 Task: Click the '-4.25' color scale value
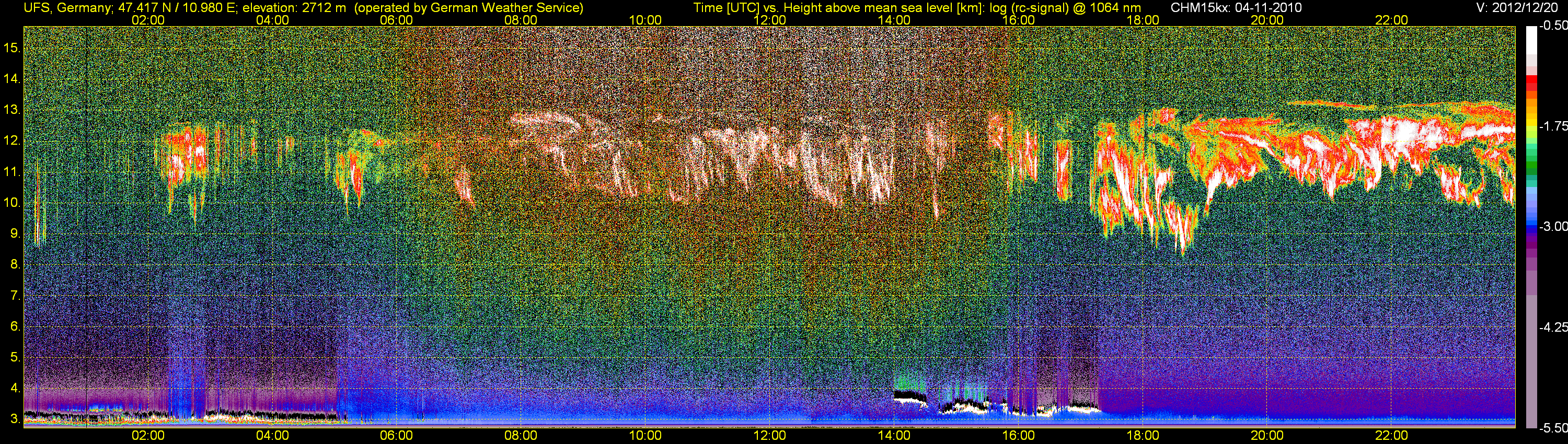tap(1553, 326)
